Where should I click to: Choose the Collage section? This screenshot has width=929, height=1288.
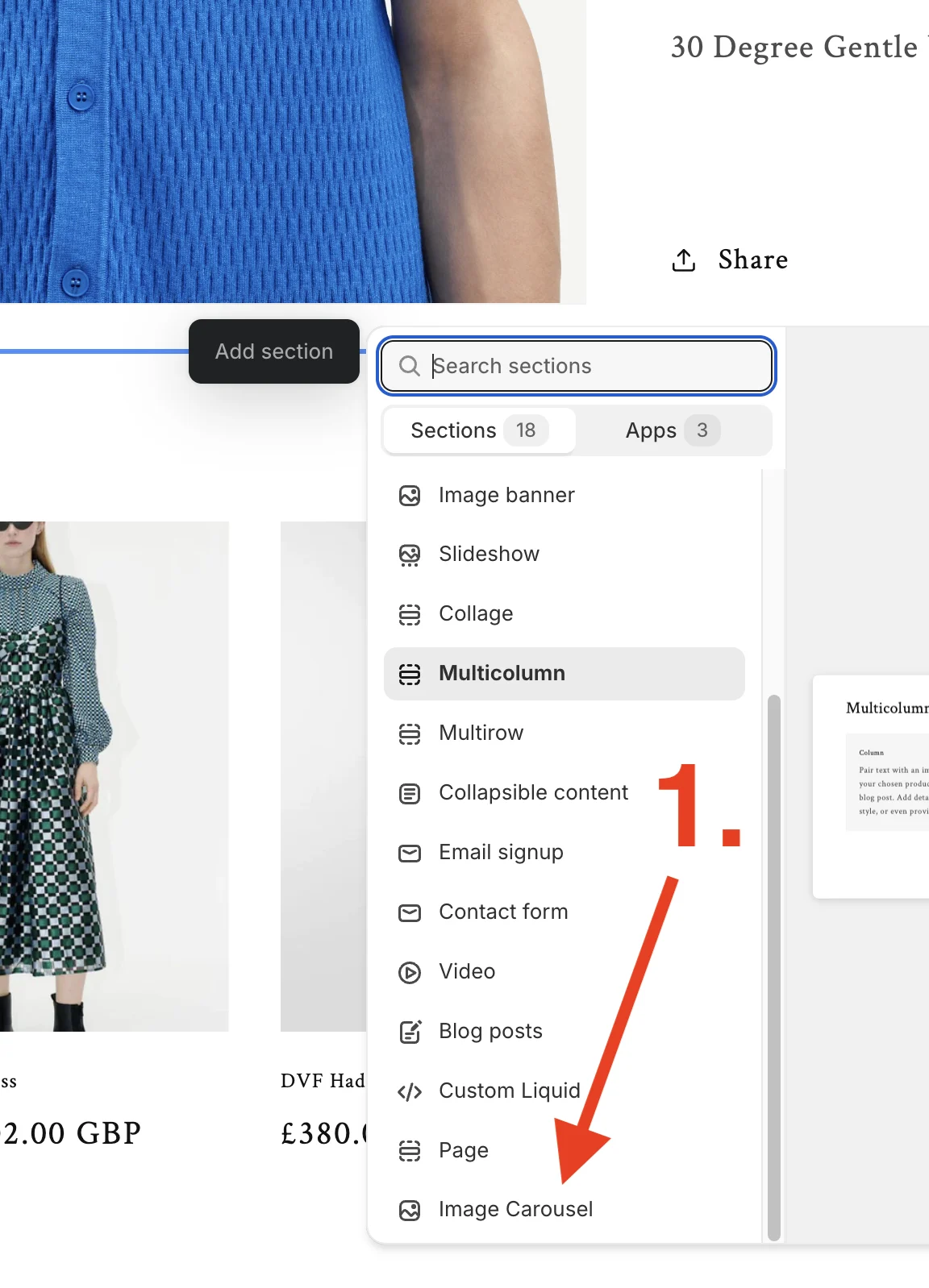tap(564, 613)
